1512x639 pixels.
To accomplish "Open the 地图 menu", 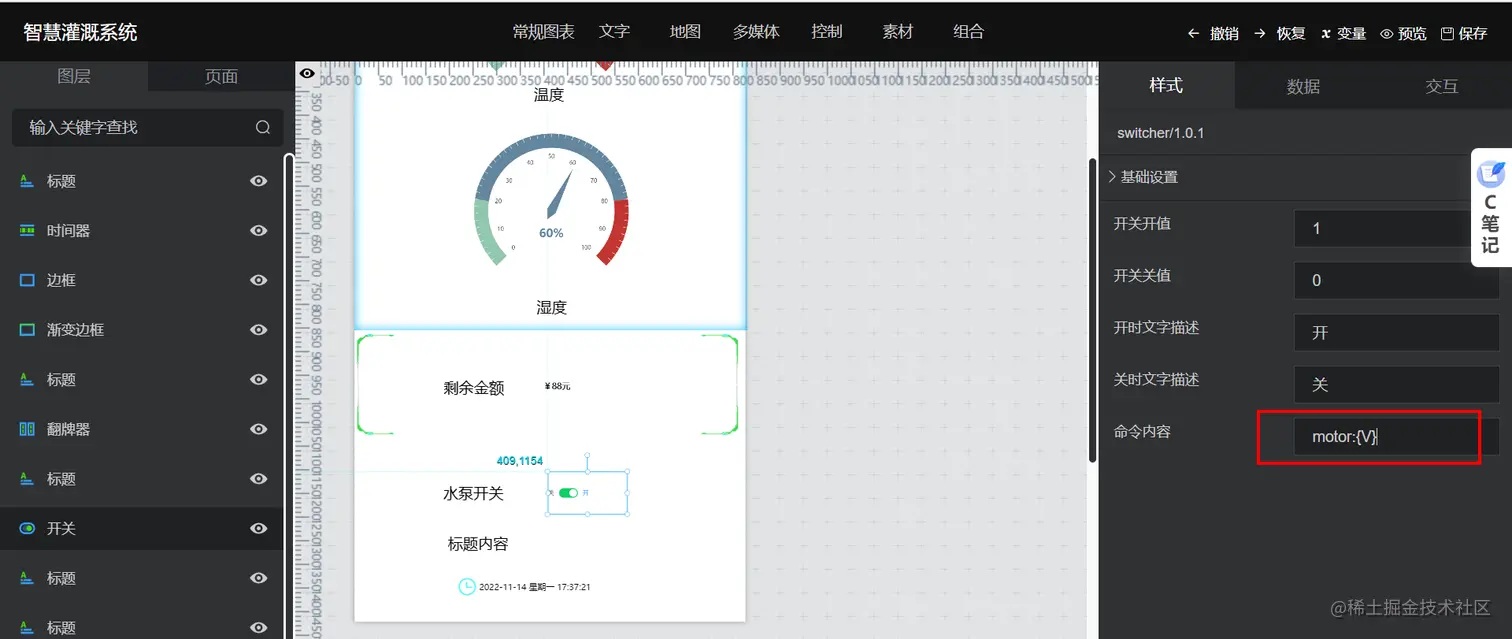I will pos(685,32).
